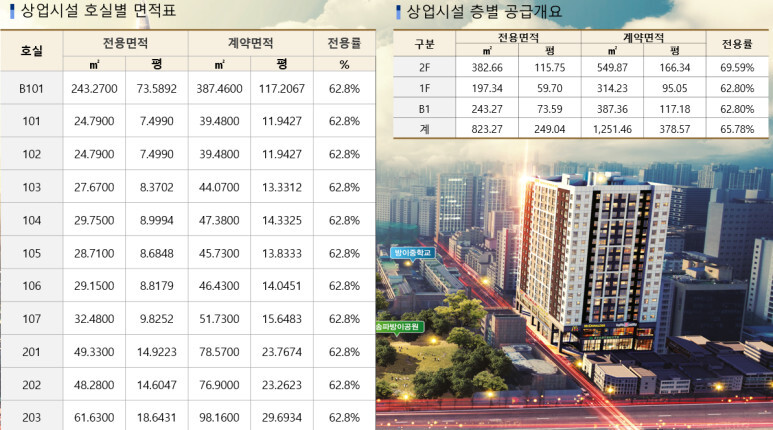Click the value 28.7100 in row 105

click(94, 253)
